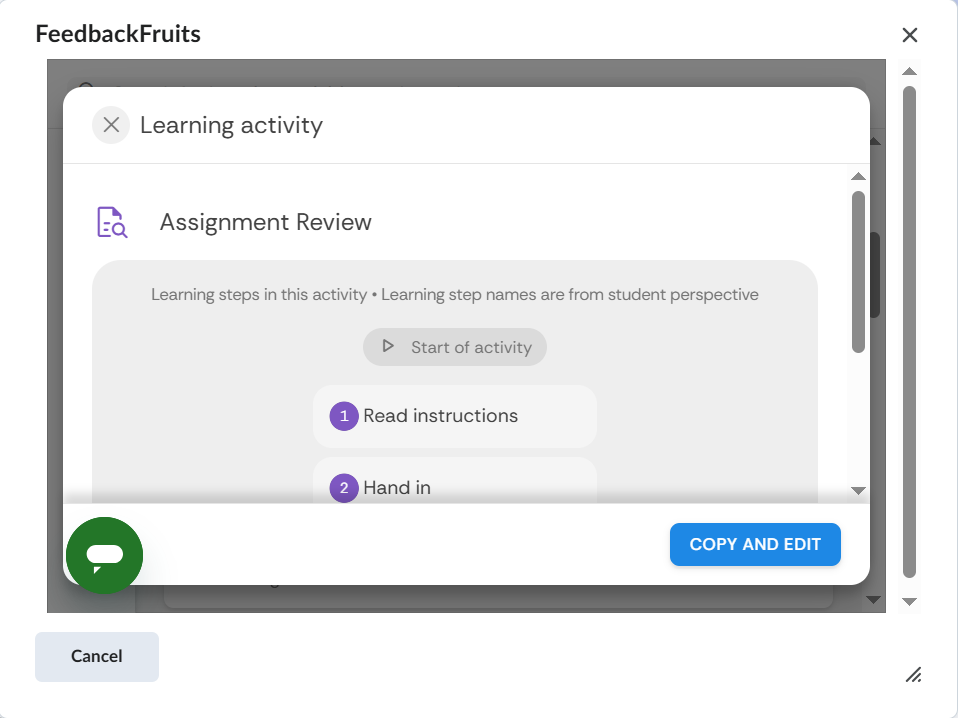958x718 pixels.
Task: Click the FeedbackFruits dialog scrollbar down arrow
Action: [909, 601]
